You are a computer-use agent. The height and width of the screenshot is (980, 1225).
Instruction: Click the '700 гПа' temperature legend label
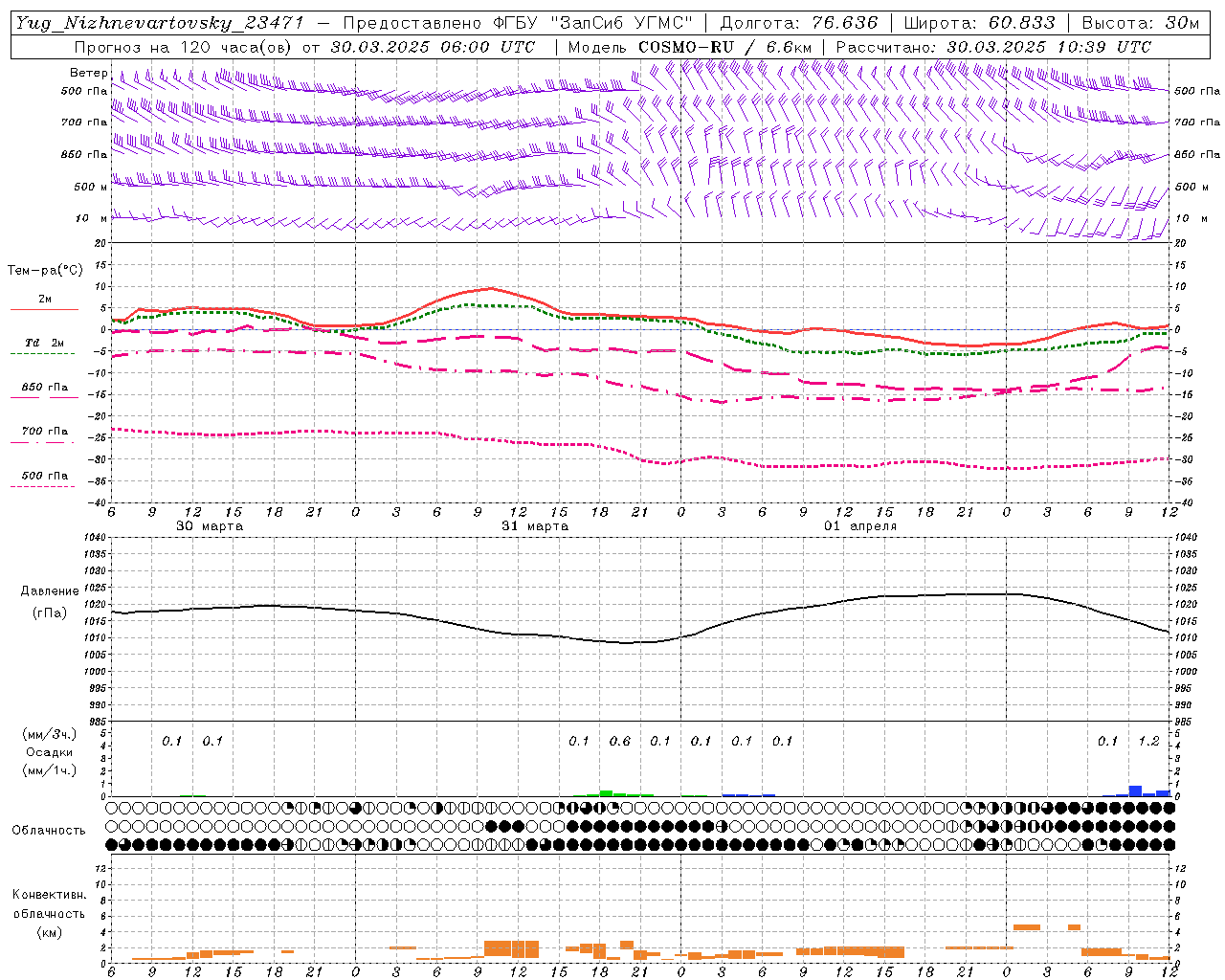click(x=45, y=432)
